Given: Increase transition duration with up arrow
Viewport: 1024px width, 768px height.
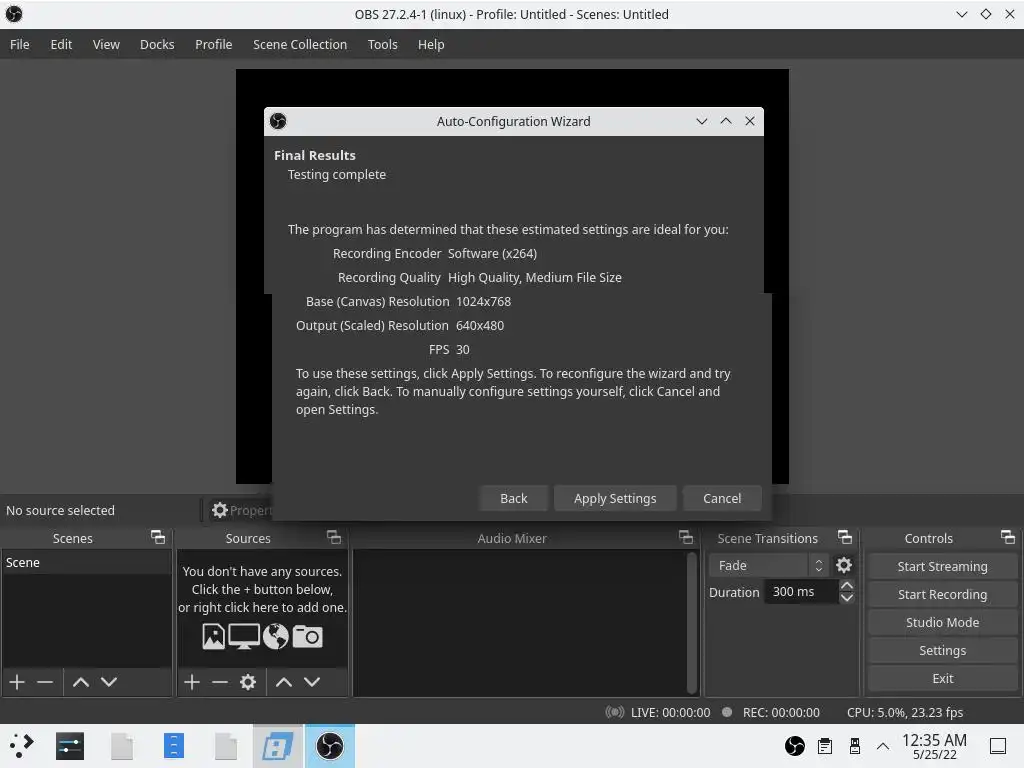Looking at the screenshot, I should click(x=847, y=585).
